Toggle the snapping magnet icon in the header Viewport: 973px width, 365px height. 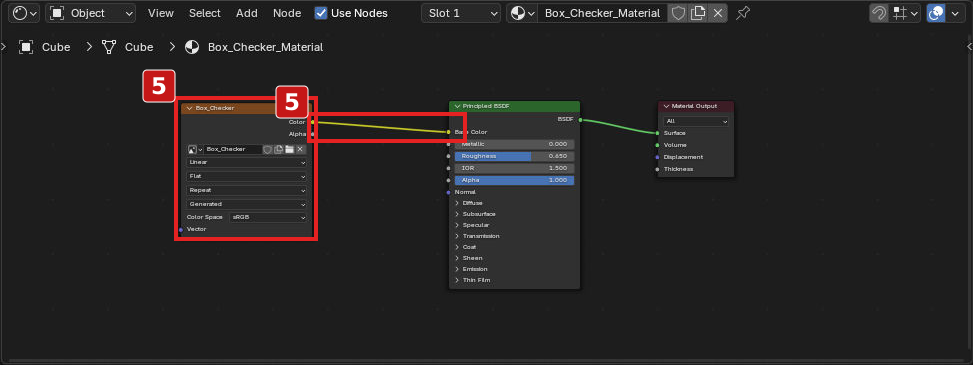[x=879, y=13]
